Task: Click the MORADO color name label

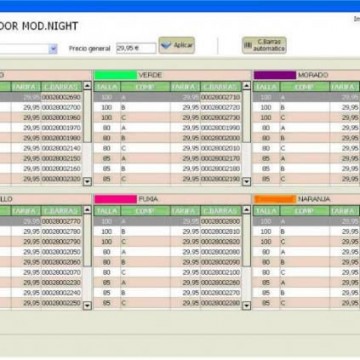Action: coord(313,75)
